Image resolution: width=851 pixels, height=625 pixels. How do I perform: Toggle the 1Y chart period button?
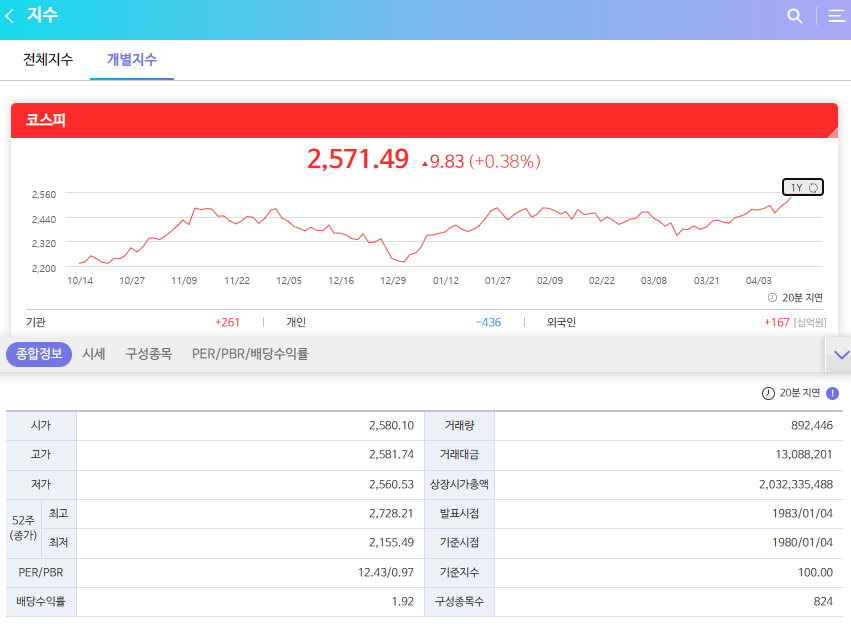(x=803, y=187)
